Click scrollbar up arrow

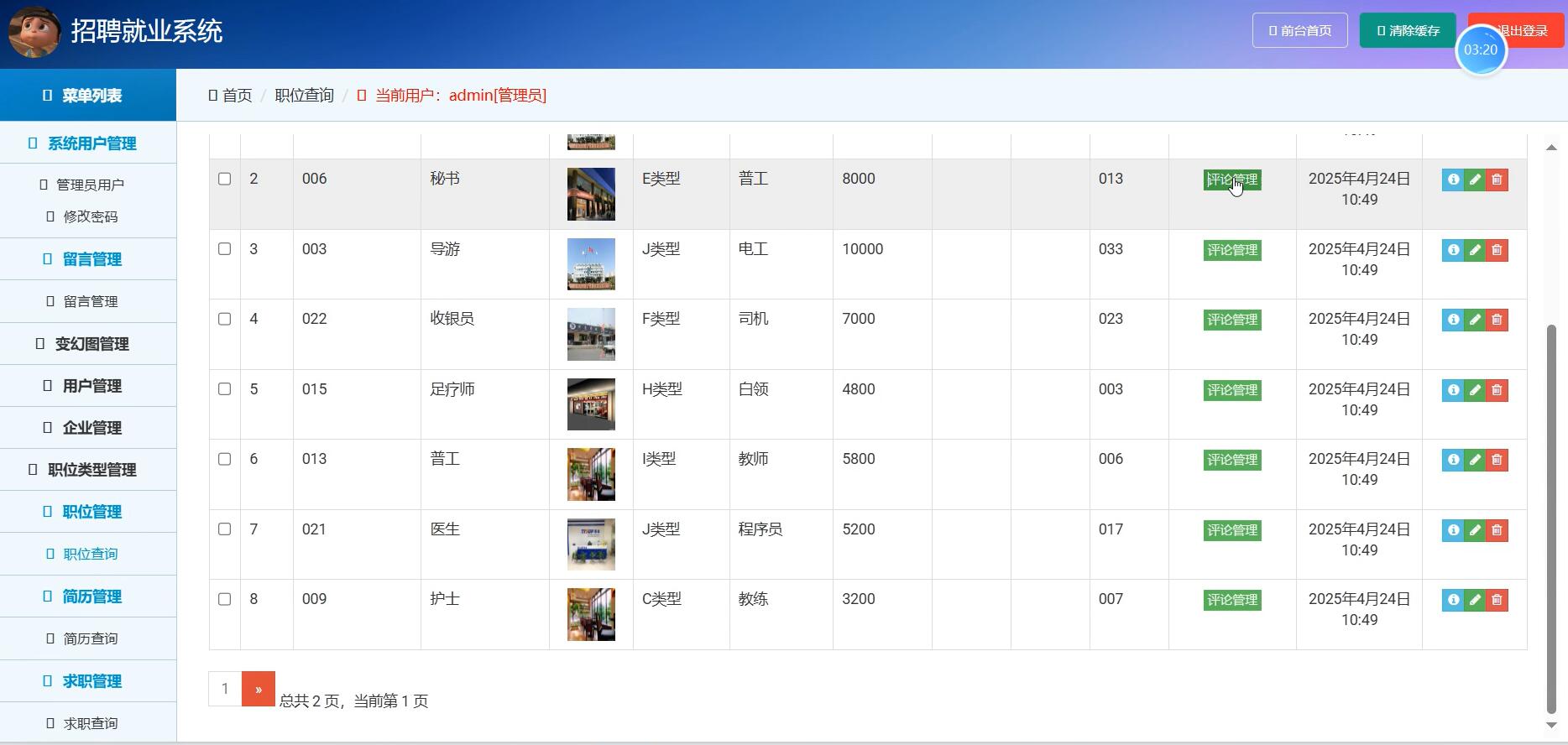coord(1551,147)
